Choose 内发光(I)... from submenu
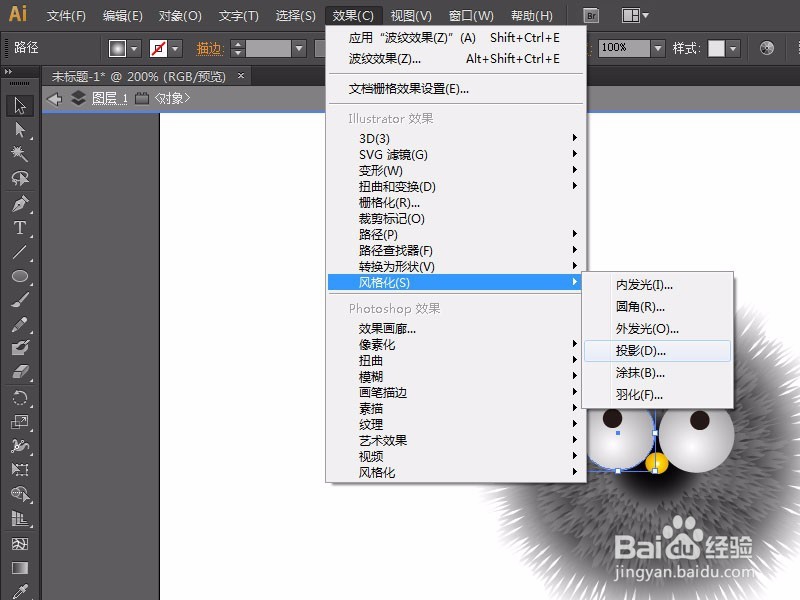 [657, 285]
